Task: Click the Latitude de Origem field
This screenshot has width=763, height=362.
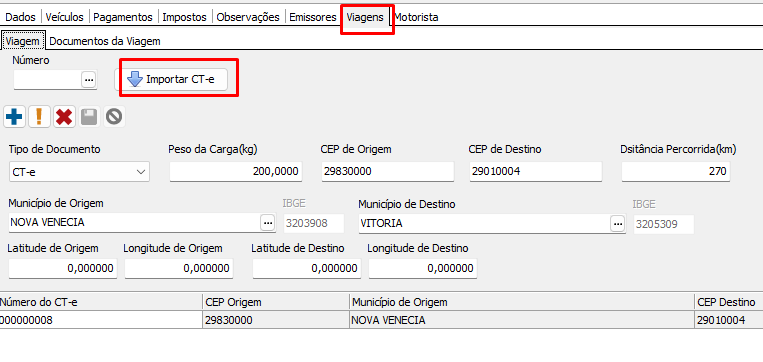Action: tap(63, 269)
